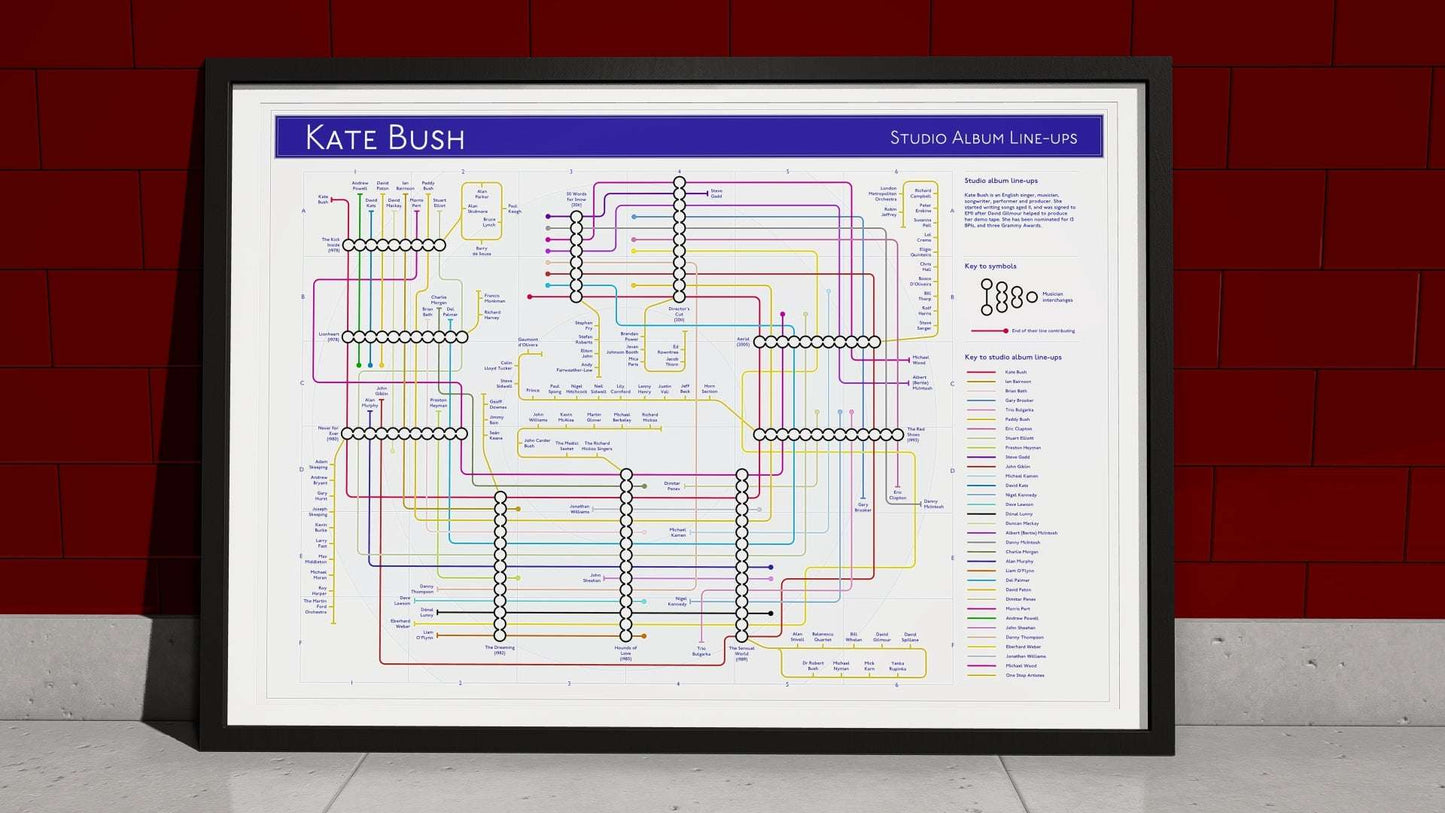Click the "Yanka Rupkina" name
Viewport: 1445px width, 813px height.
click(x=898, y=665)
